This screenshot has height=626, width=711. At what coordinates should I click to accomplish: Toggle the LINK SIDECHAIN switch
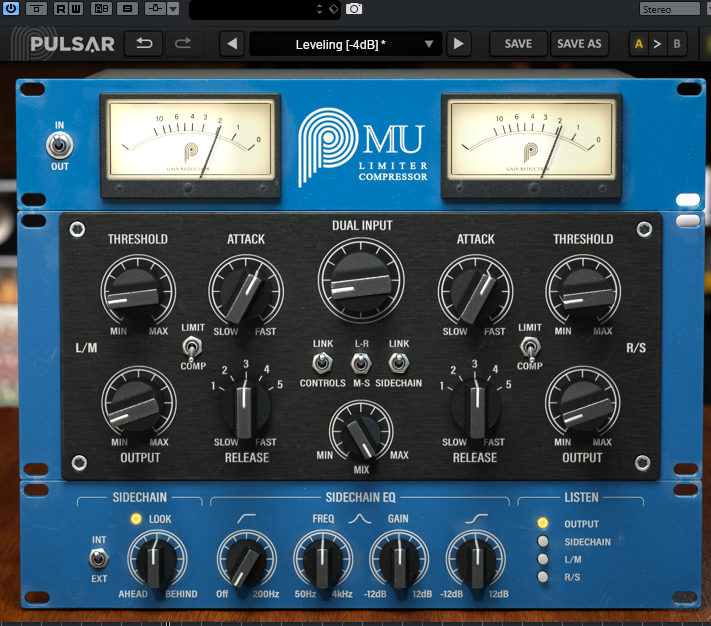pos(399,363)
